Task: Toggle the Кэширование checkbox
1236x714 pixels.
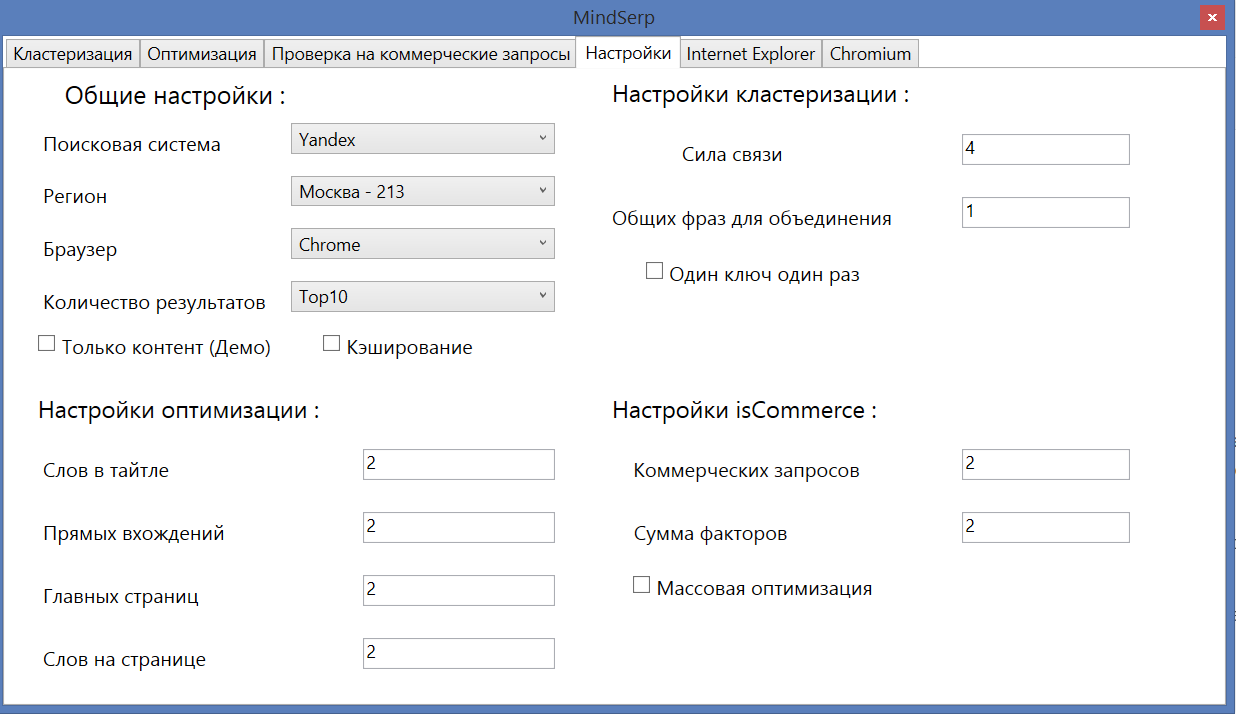Action: 332,344
